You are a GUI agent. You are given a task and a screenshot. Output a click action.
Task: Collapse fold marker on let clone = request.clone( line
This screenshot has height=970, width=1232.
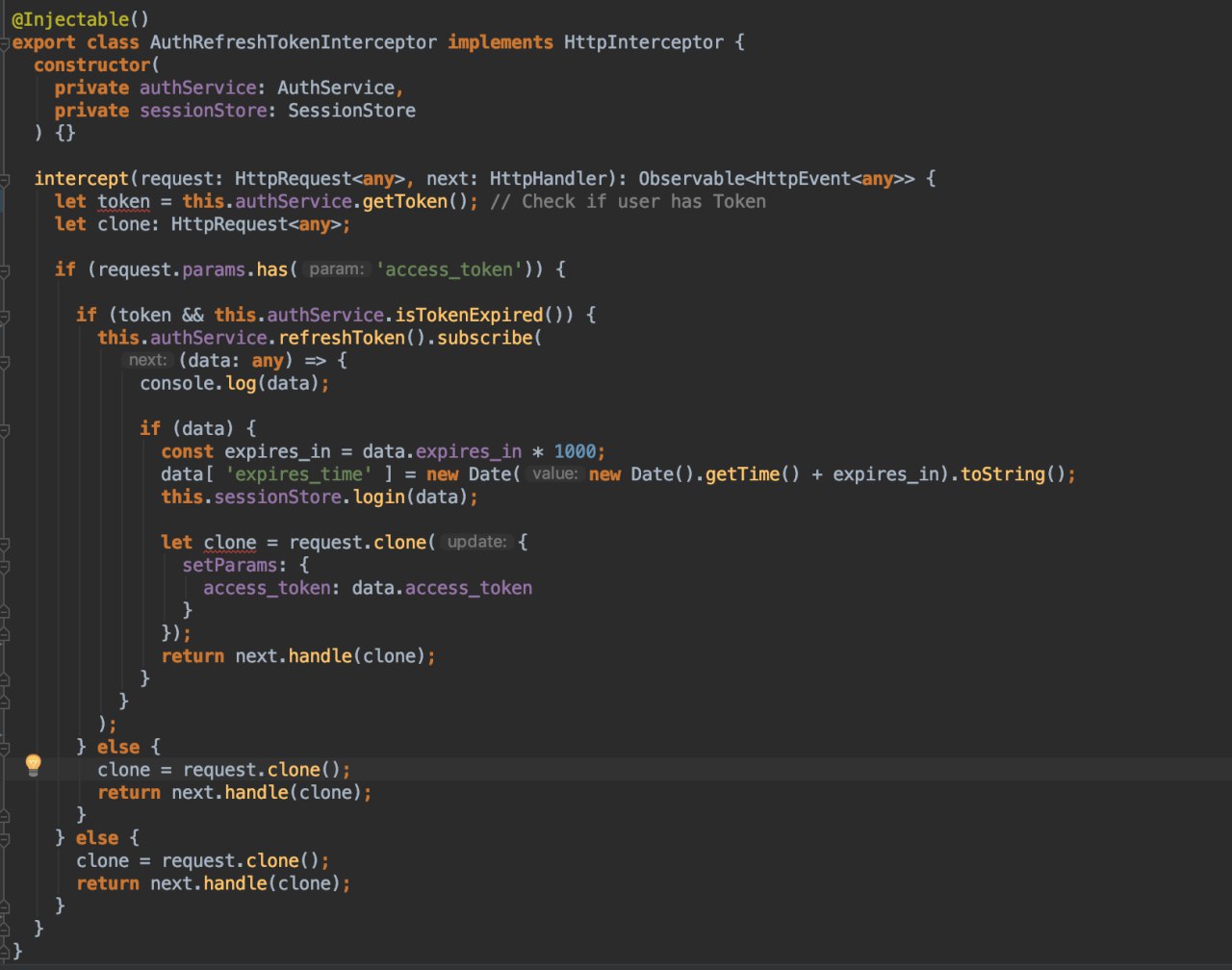point(4,544)
